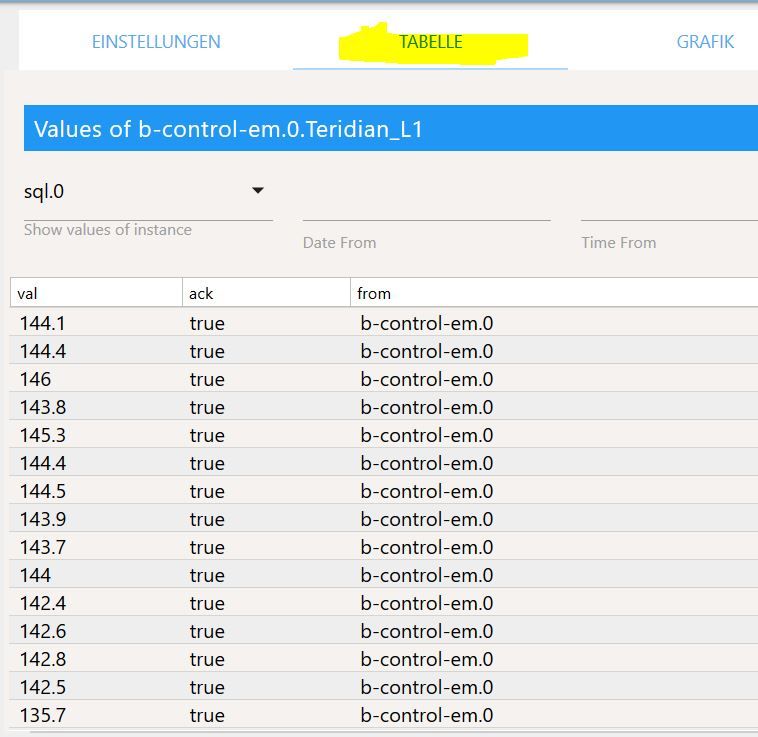This screenshot has width=758, height=737.
Task: Select the value 144 cell
Action: tap(35, 576)
